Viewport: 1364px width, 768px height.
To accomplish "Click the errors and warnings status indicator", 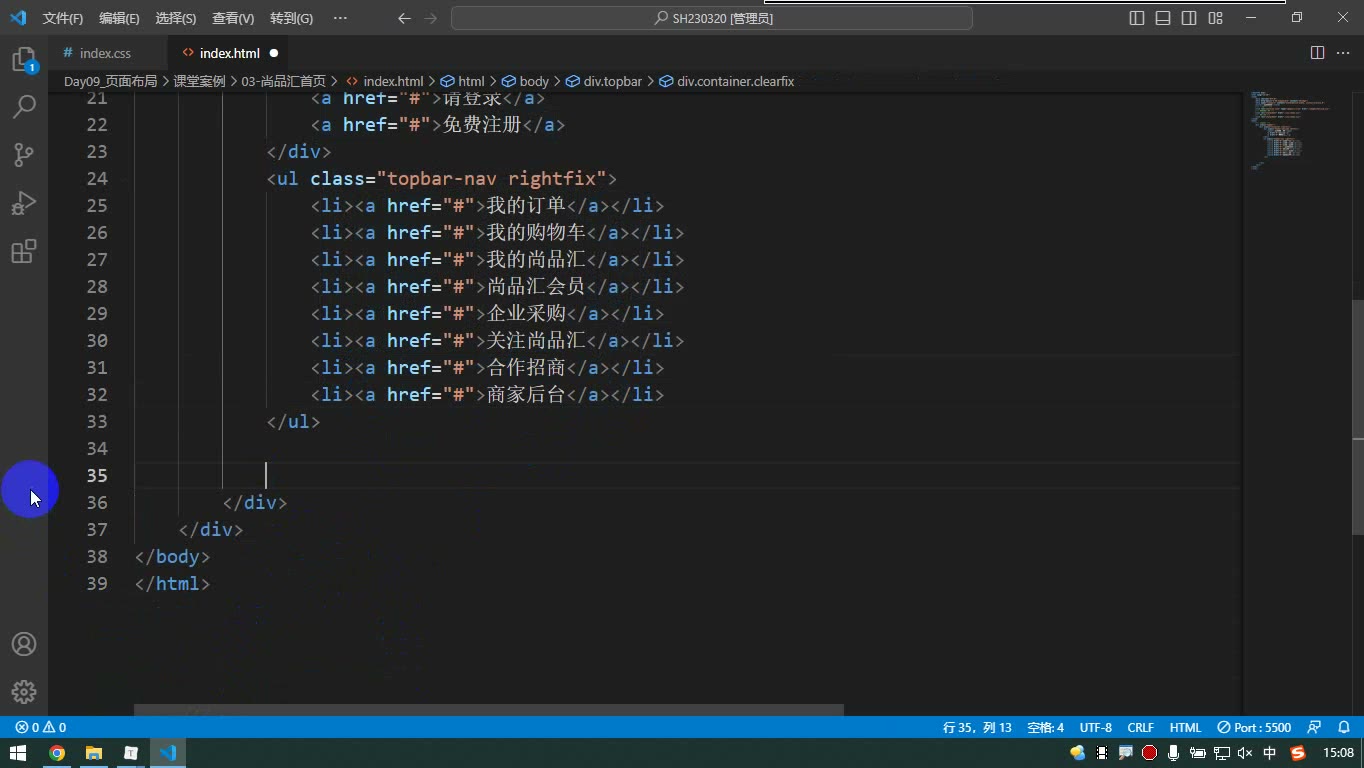I will point(41,727).
